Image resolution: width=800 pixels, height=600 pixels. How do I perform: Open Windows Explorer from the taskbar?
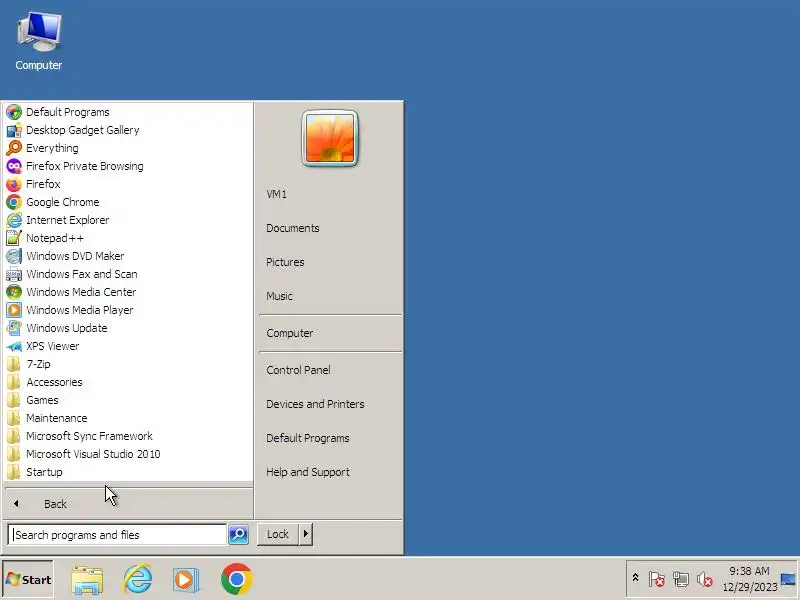click(x=87, y=579)
